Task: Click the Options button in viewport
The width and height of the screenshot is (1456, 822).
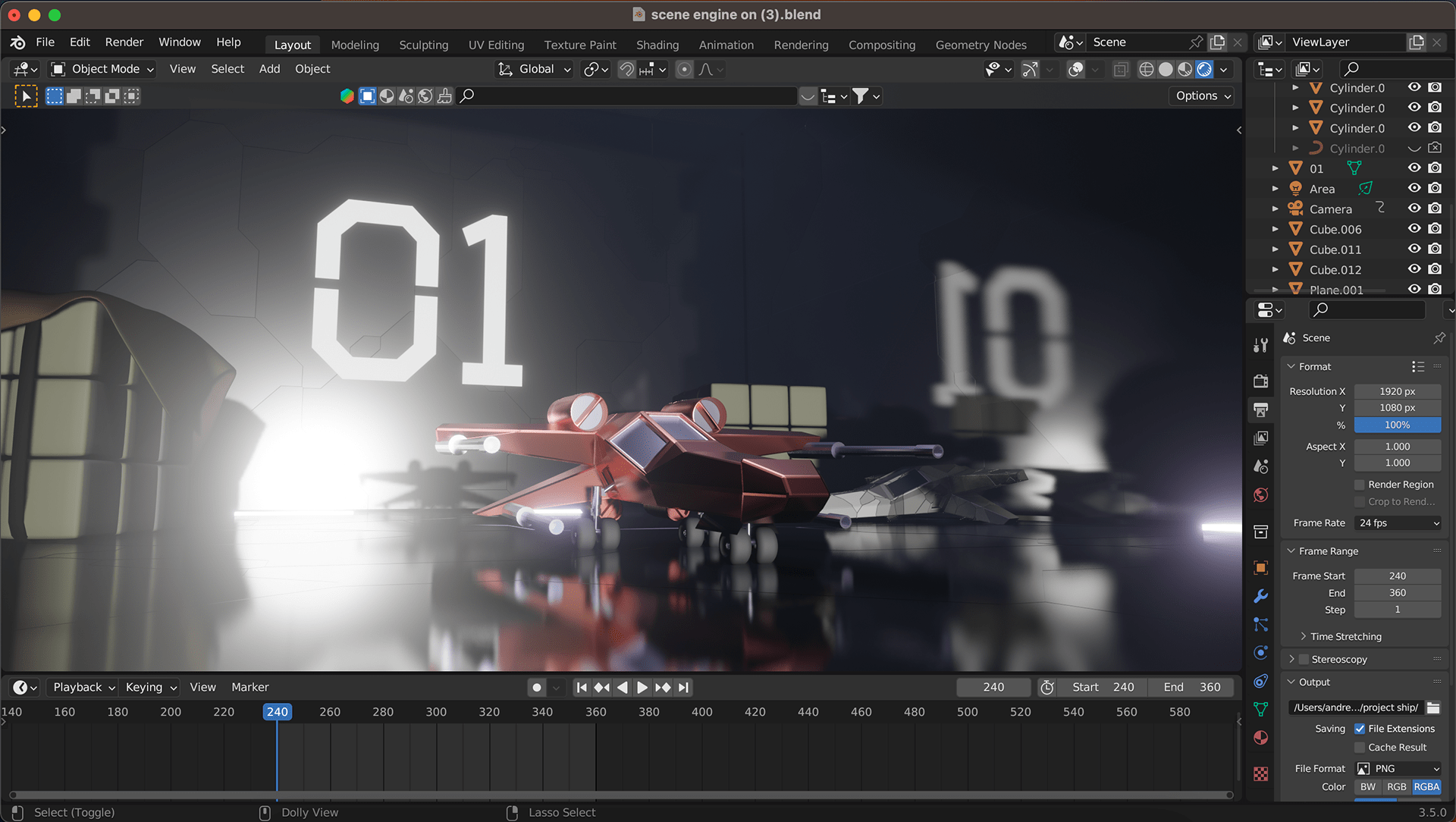Action: pyautogui.click(x=1202, y=96)
